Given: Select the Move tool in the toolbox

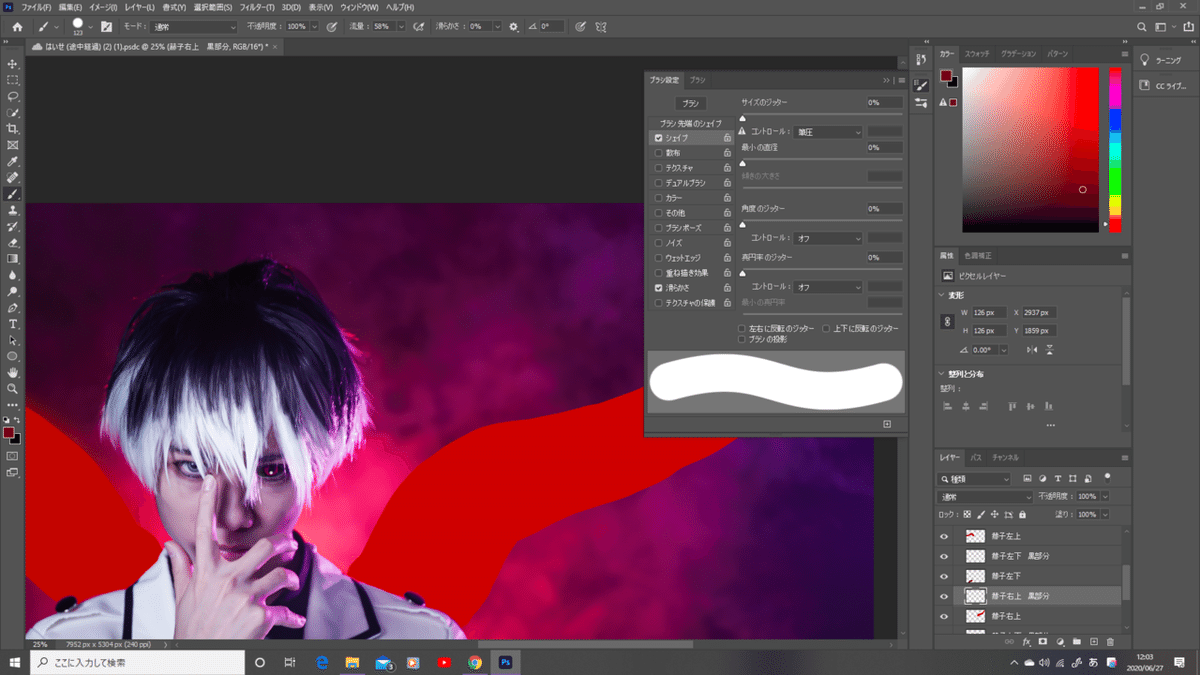Looking at the screenshot, I should pyautogui.click(x=13, y=64).
